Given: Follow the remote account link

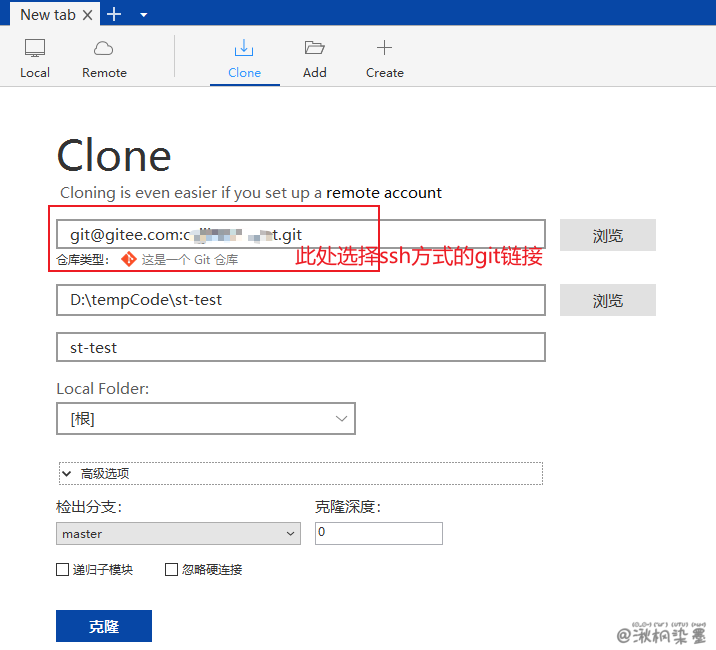Looking at the screenshot, I should coord(384,192).
